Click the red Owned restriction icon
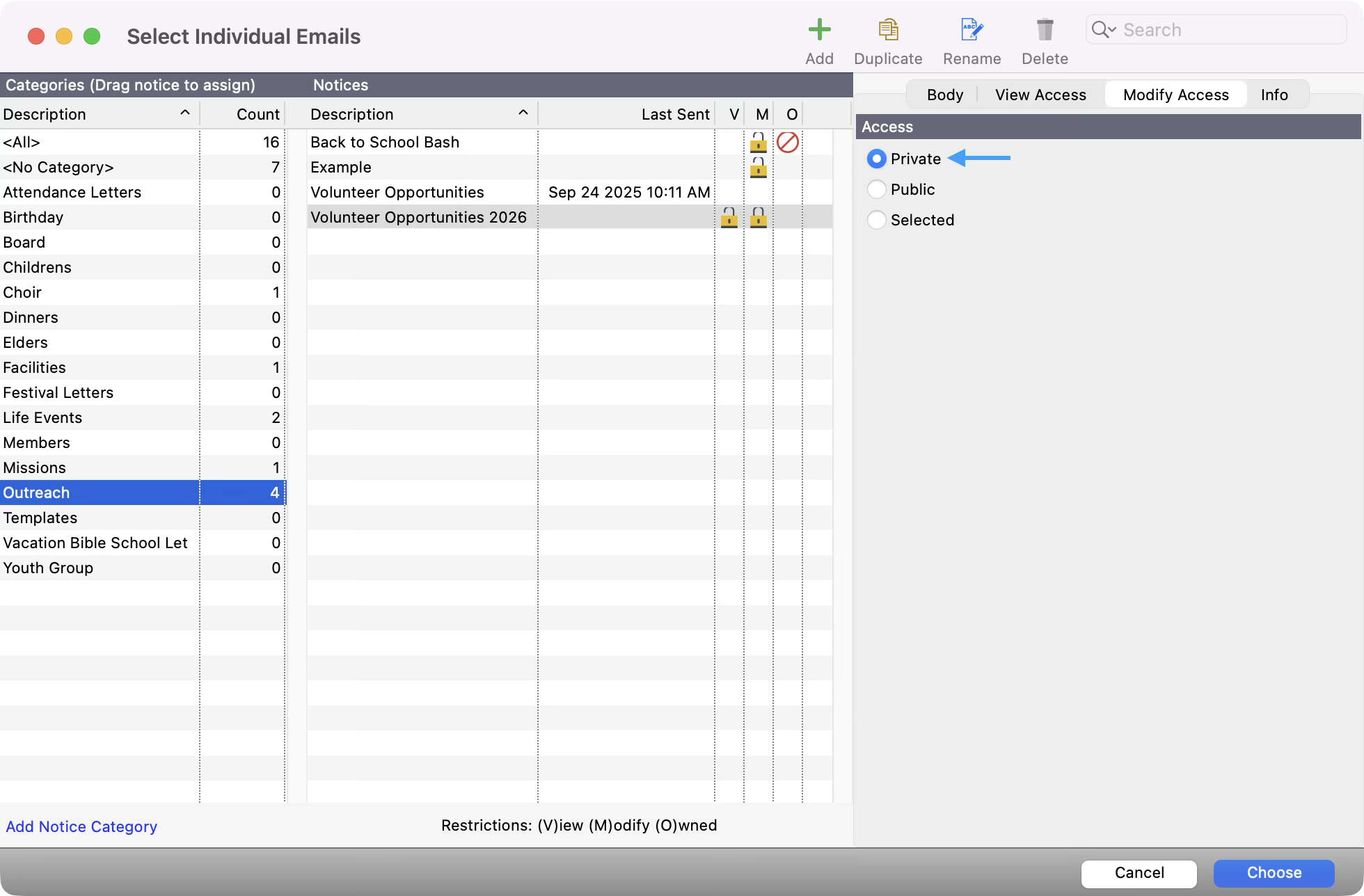Viewport: 1364px width, 896px height. pyautogui.click(x=788, y=143)
